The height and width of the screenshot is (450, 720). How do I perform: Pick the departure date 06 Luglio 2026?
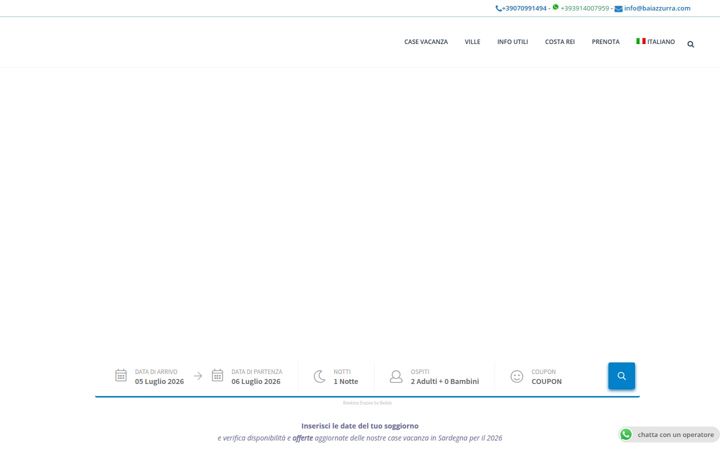coord(256,382)
